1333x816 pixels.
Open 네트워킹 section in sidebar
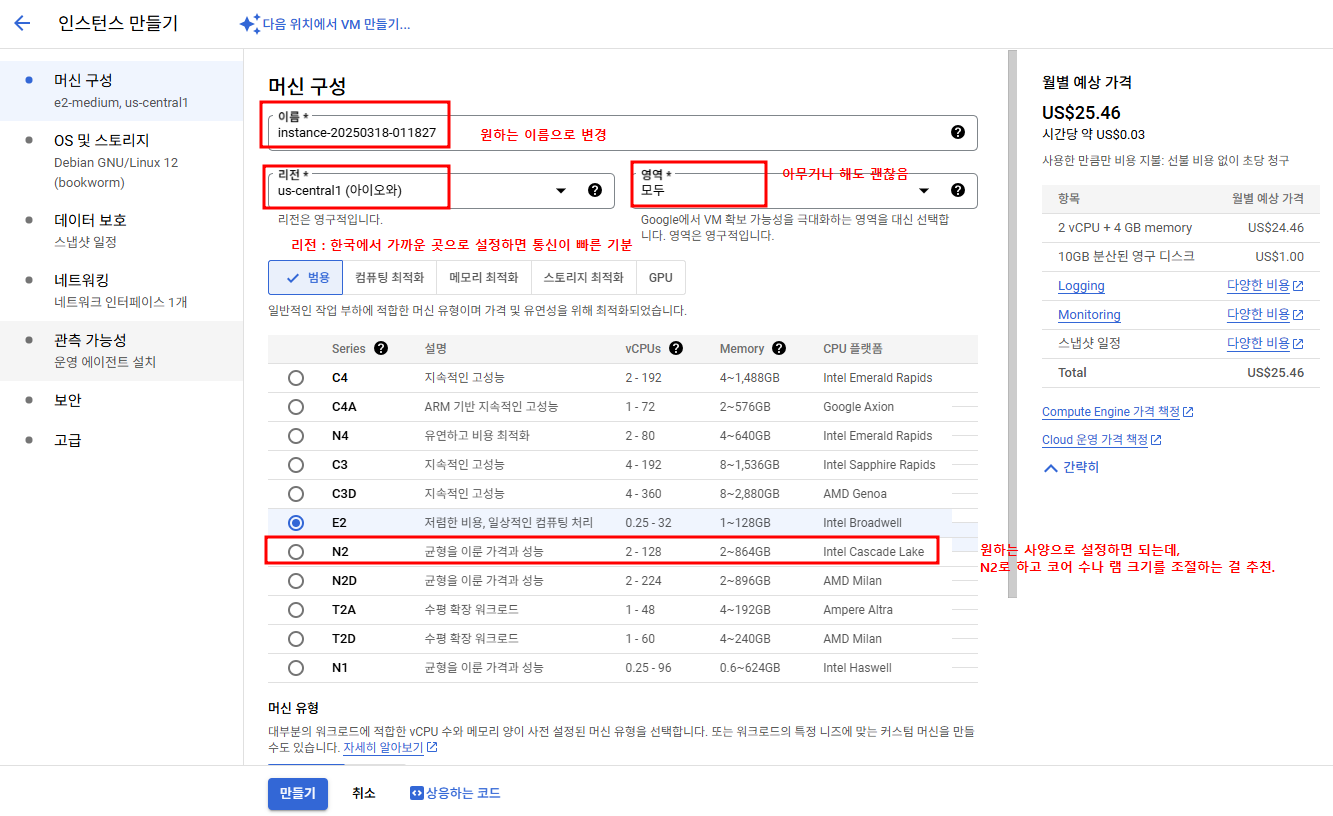click(x=121, y=290)
